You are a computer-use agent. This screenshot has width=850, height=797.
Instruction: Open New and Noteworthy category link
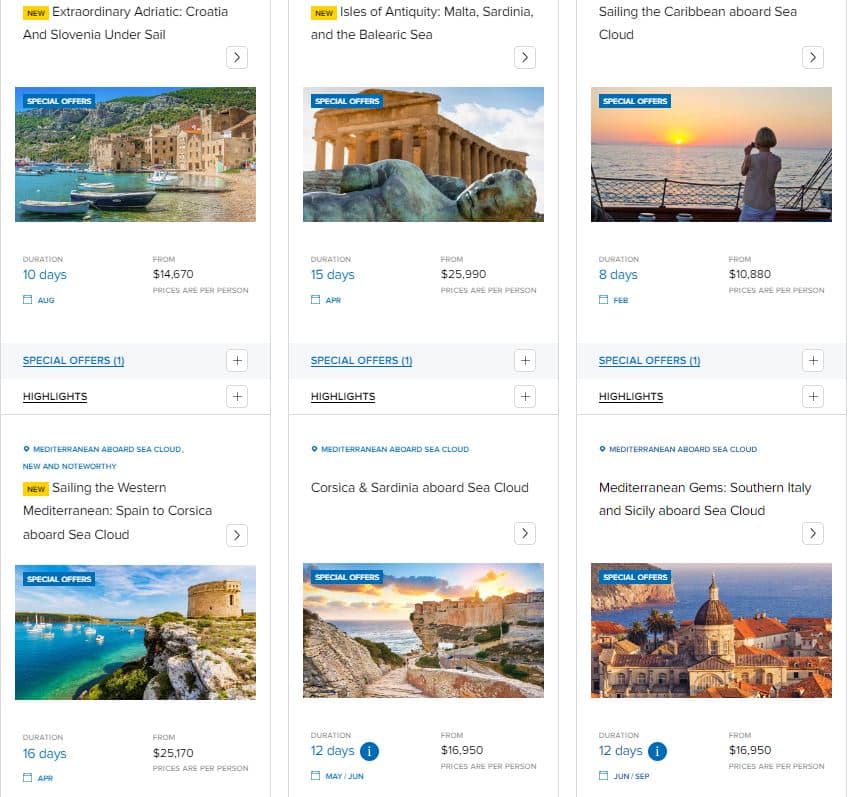(69, 466)
